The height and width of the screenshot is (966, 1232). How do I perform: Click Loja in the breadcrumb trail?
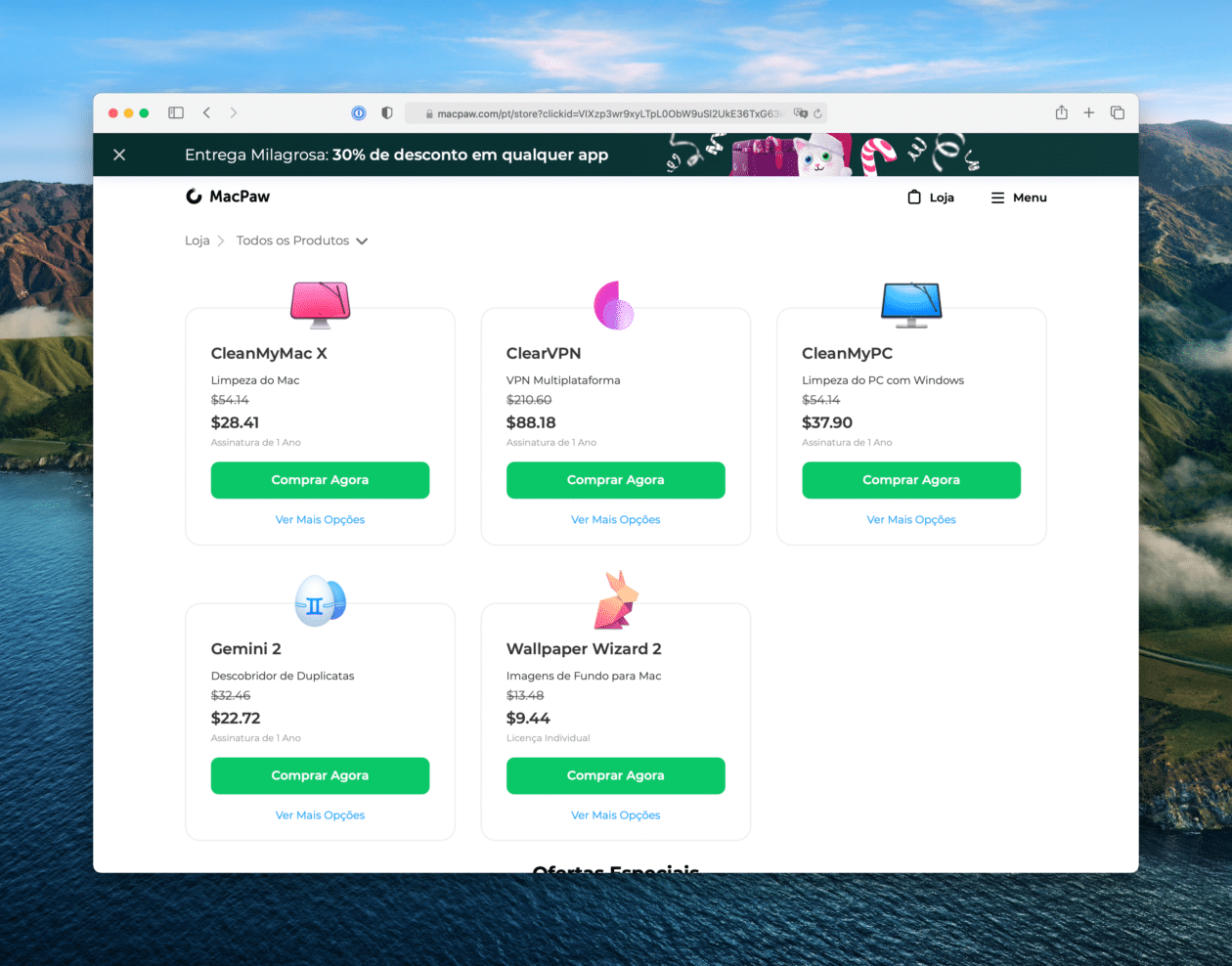pos(197,240)
